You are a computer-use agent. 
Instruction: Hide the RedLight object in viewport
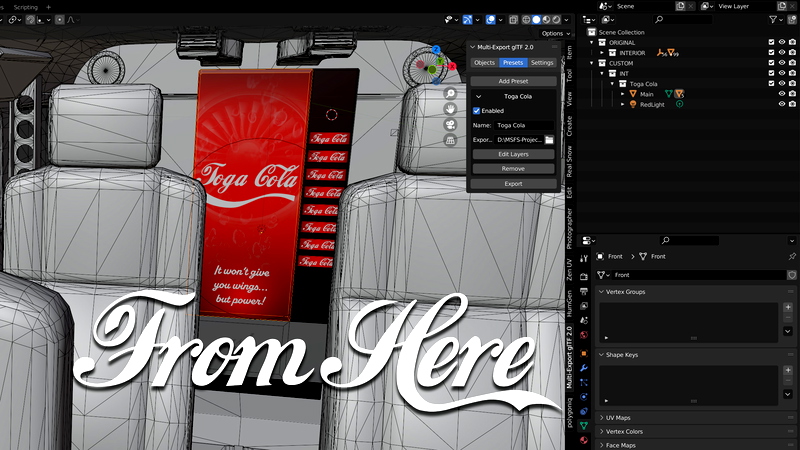click(782, 104)
